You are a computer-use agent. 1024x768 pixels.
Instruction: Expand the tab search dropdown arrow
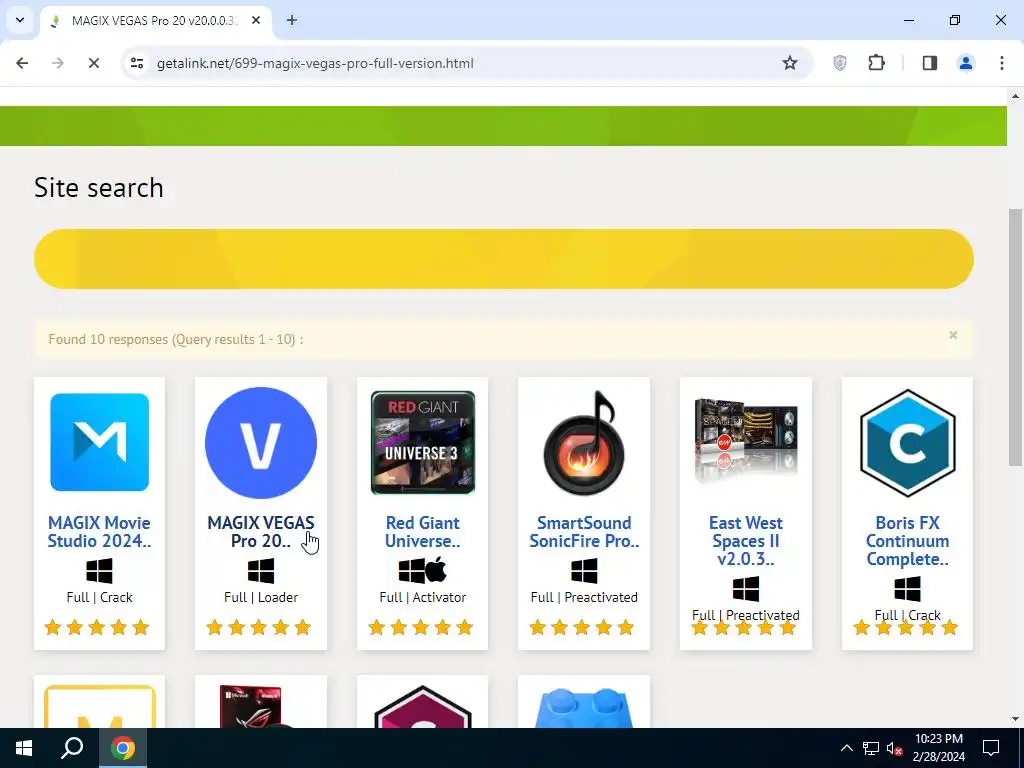pyautogui.click(x=20, y=20)
